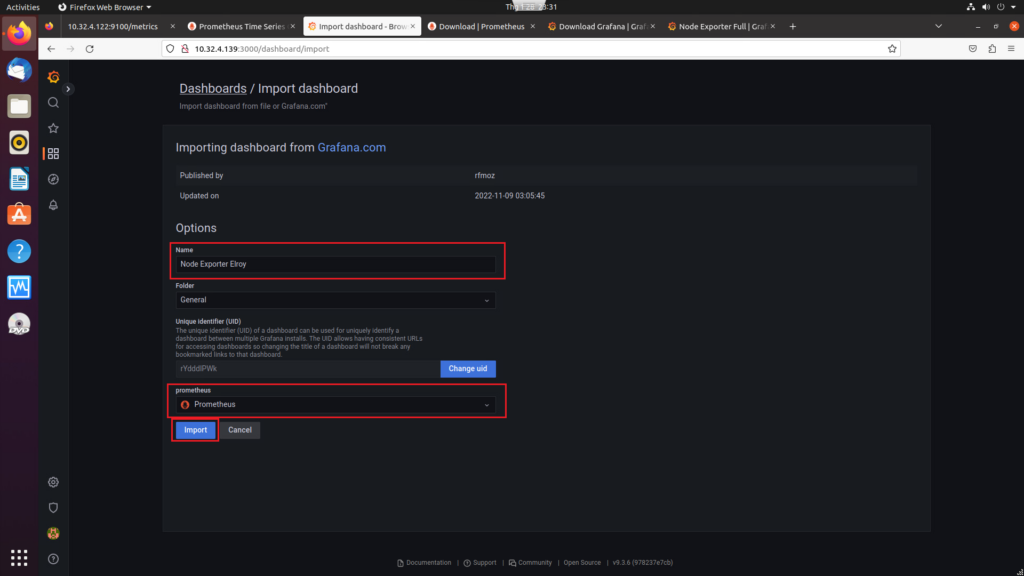Open the Server admin shield icon
The width and height of the screenshot is (1024, 576).
click(54, 507)
